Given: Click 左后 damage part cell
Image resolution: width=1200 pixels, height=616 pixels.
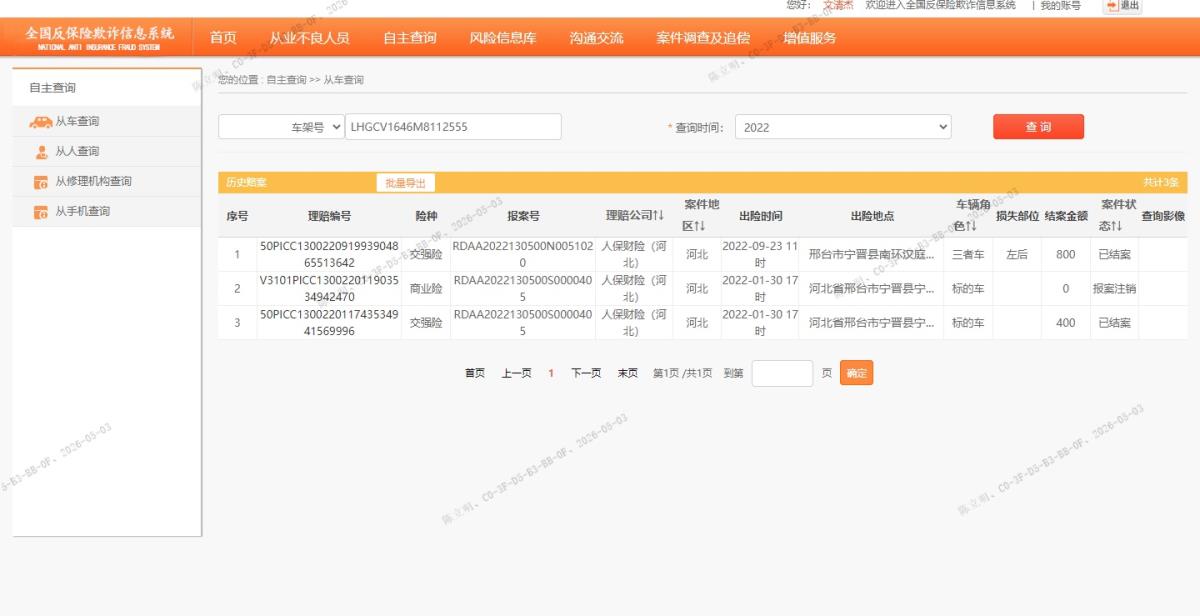Looking at the screenshot, I should (x=1017, y=255).
